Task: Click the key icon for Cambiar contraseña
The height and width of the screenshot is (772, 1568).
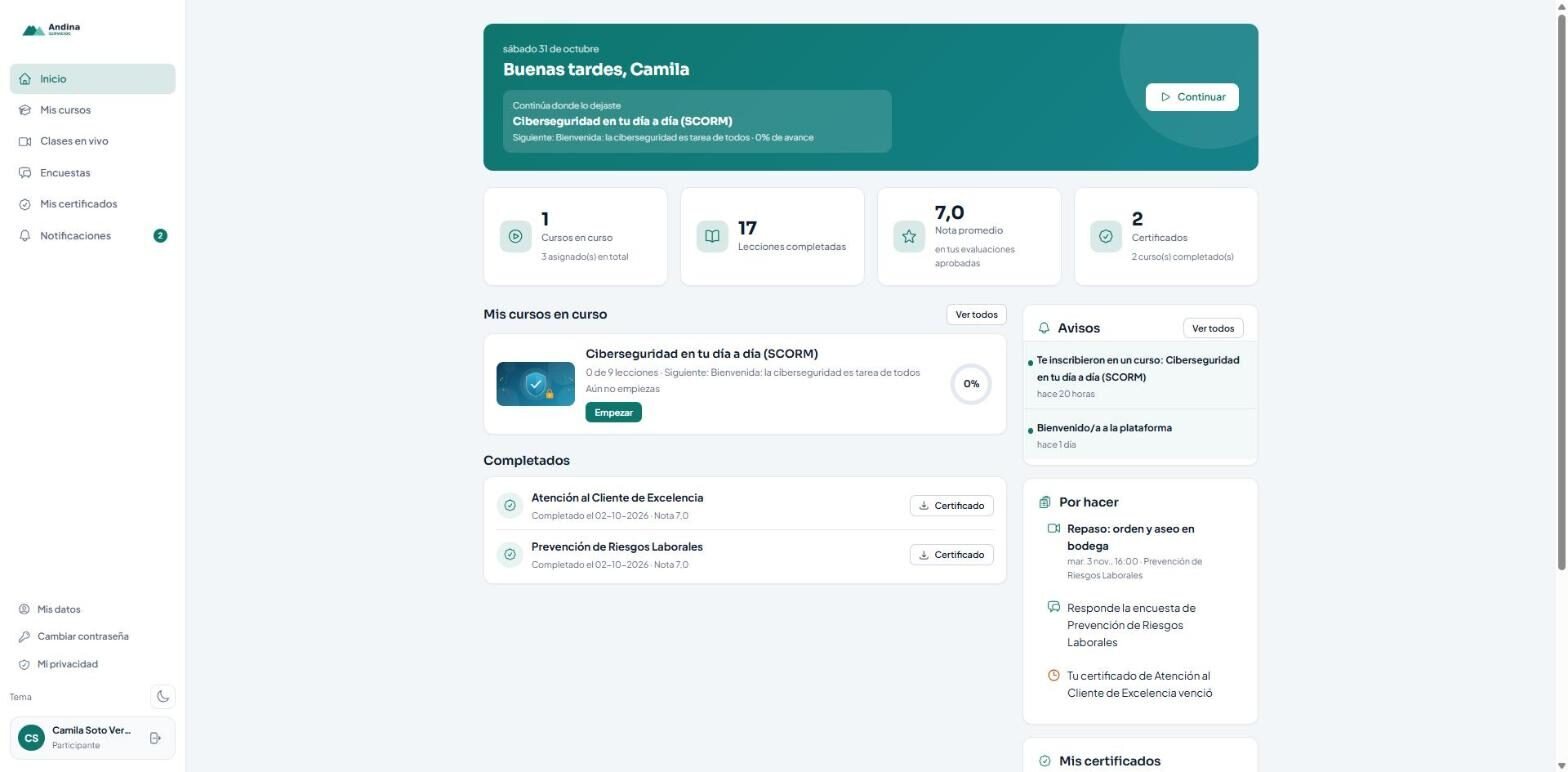Action: coord(24,637)
